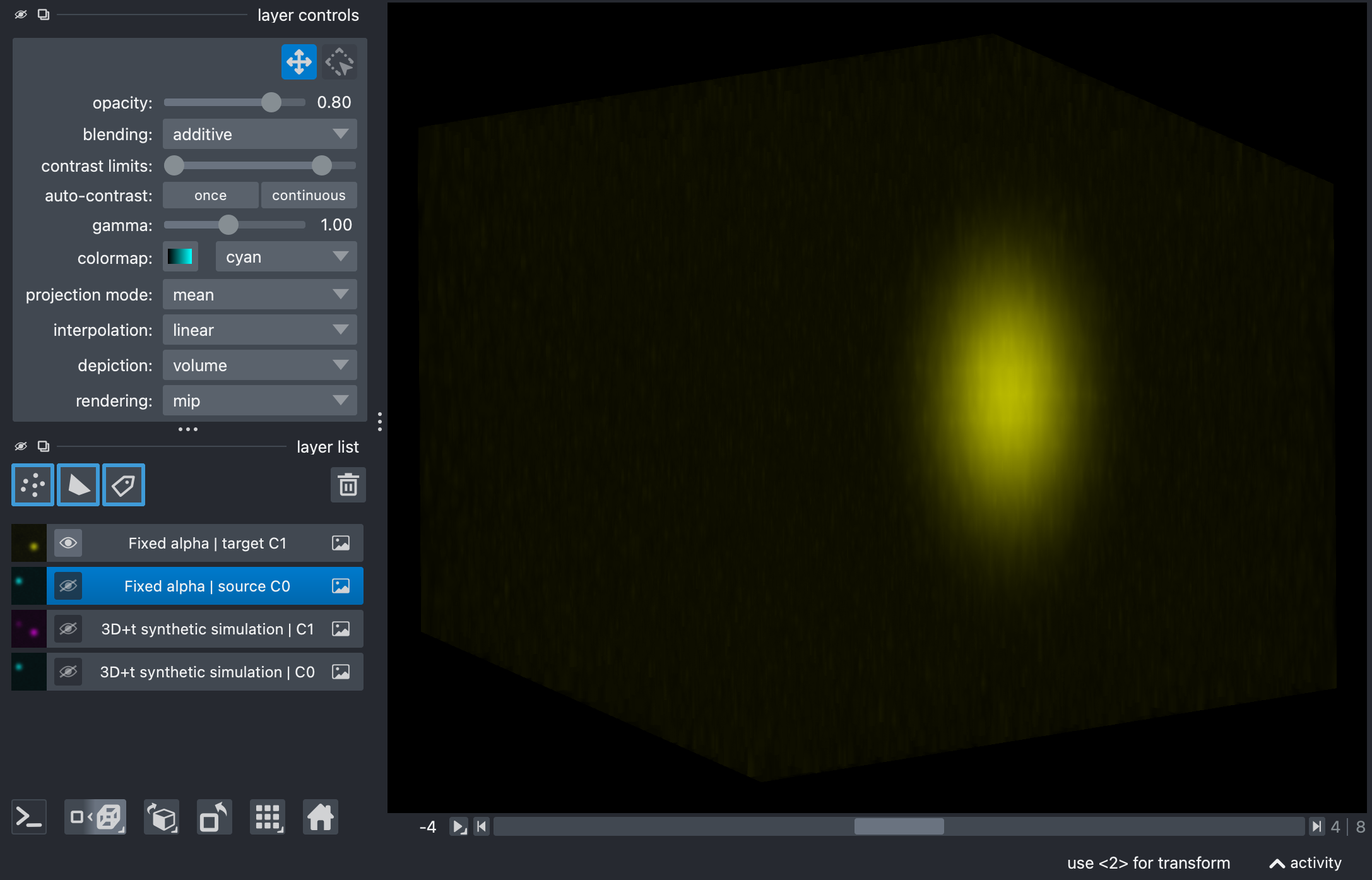Float the layer controls dock panel
The image size is (1372, 880).
coord(44,15)
